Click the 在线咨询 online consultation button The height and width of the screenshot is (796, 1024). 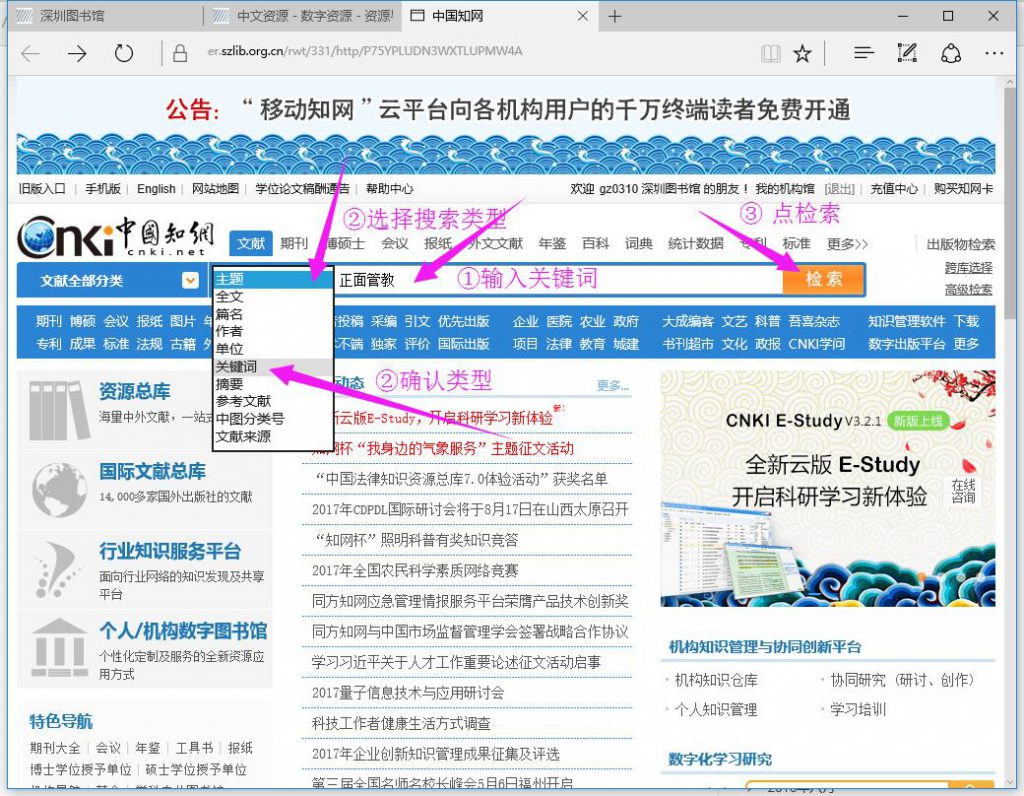[x=963, y=490]
